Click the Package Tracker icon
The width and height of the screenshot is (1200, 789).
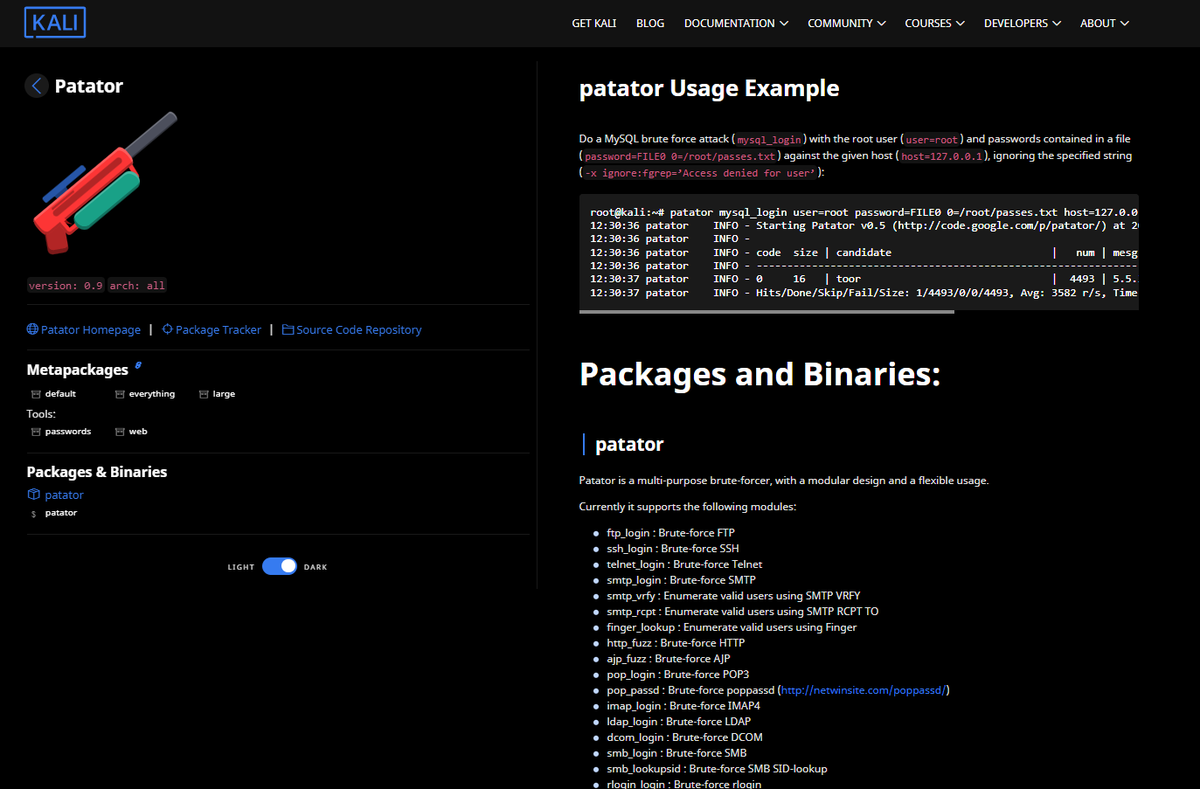point(167,329)
